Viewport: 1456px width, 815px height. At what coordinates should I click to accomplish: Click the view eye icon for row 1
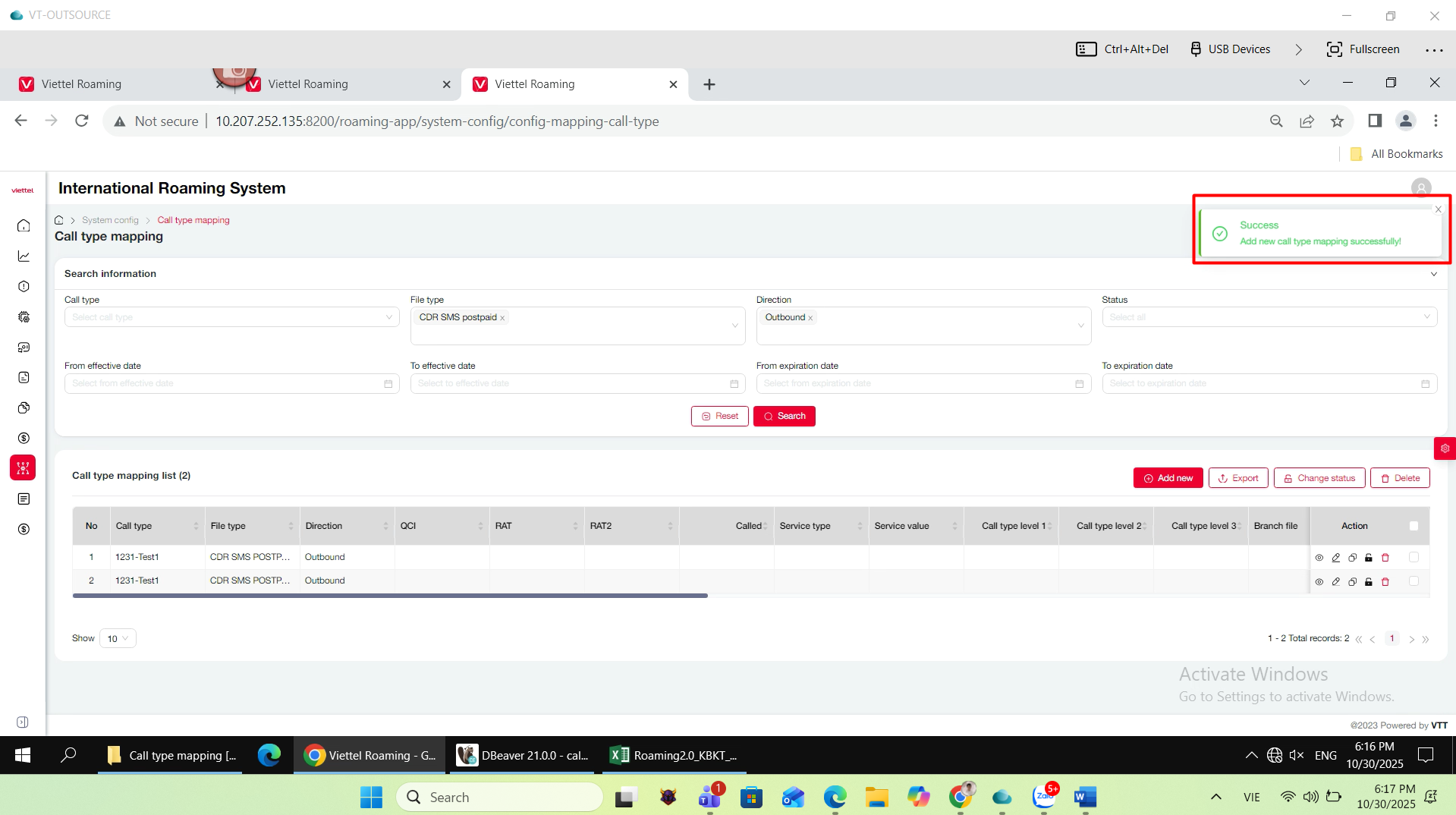1319,558
